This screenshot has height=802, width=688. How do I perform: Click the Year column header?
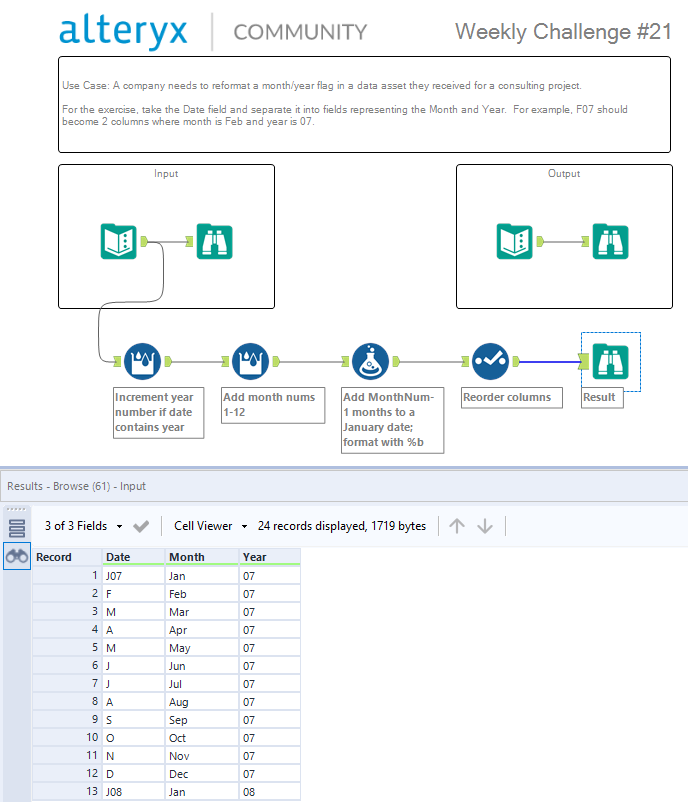270,557
